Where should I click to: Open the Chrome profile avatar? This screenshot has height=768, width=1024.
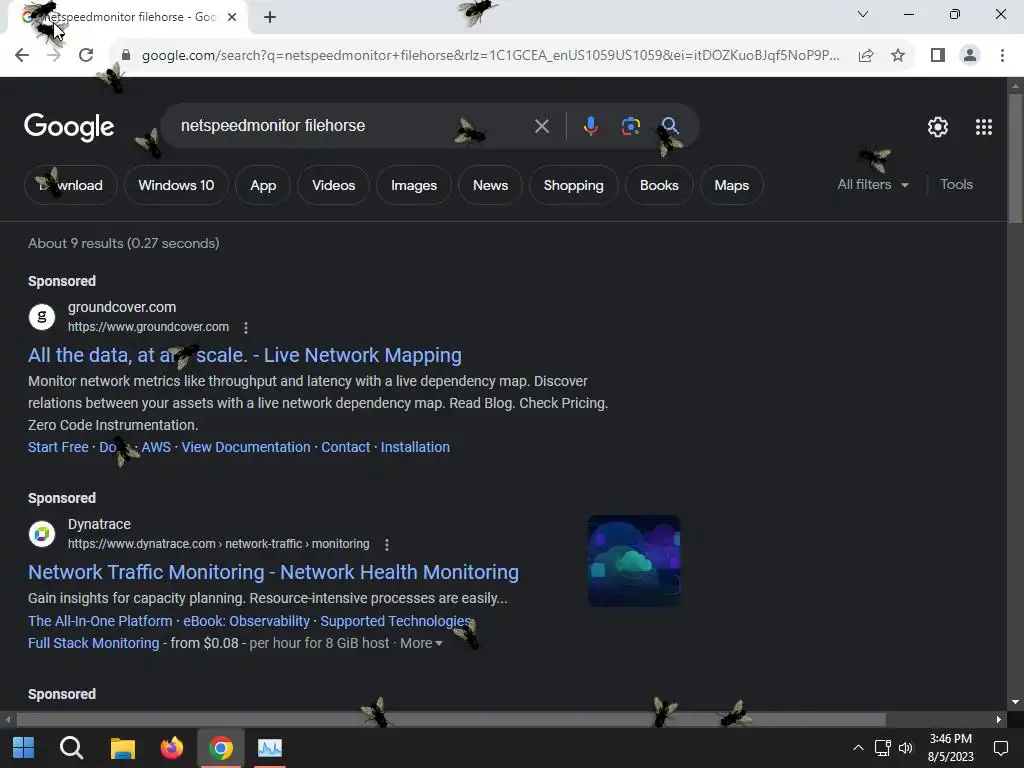(970, 56)
